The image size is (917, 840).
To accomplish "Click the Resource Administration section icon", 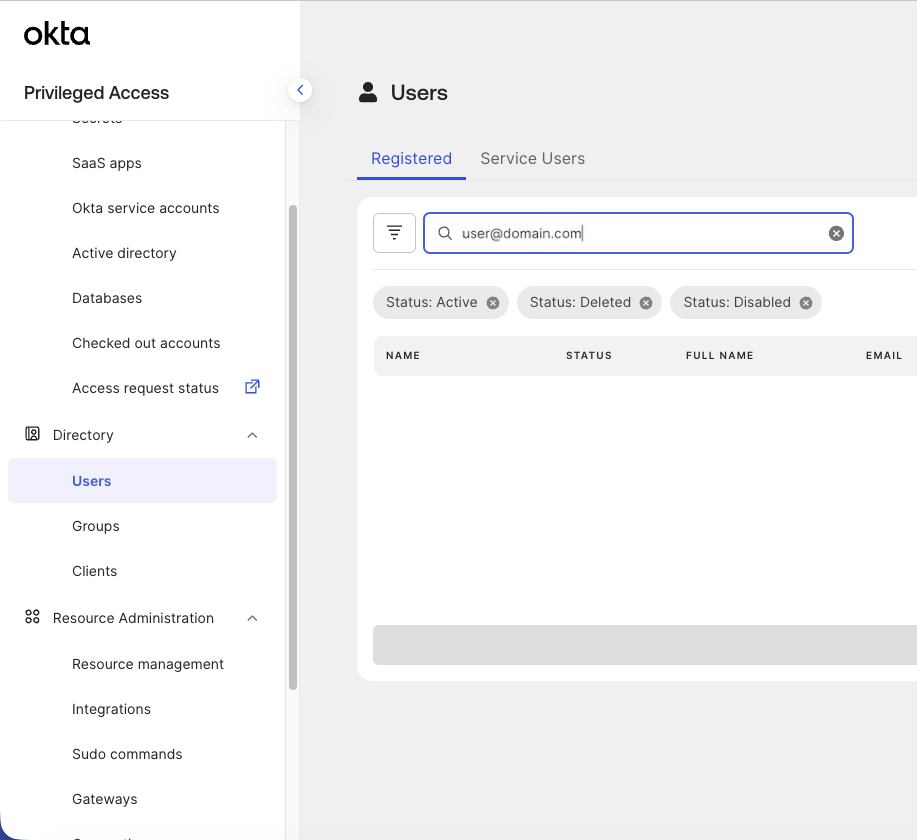I will (x=32, y=617).
